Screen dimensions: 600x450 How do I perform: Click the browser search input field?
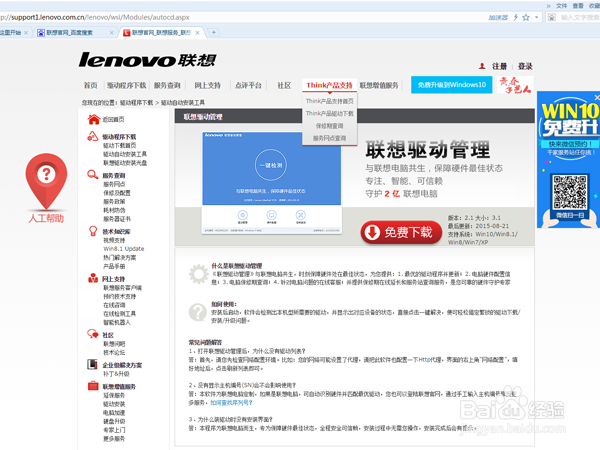point(580,17)
